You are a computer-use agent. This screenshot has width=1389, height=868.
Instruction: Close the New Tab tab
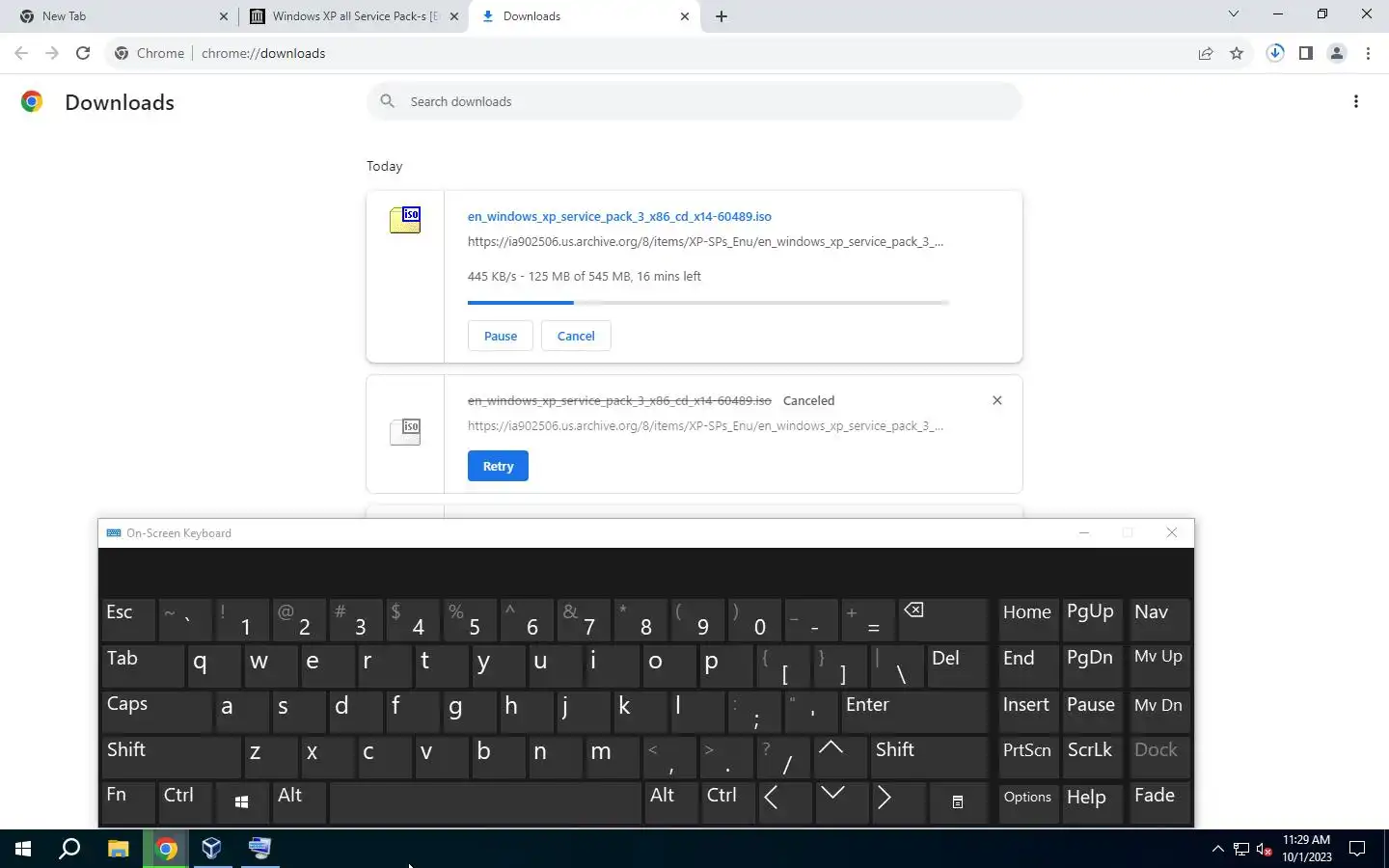click(x=224, y=16)
